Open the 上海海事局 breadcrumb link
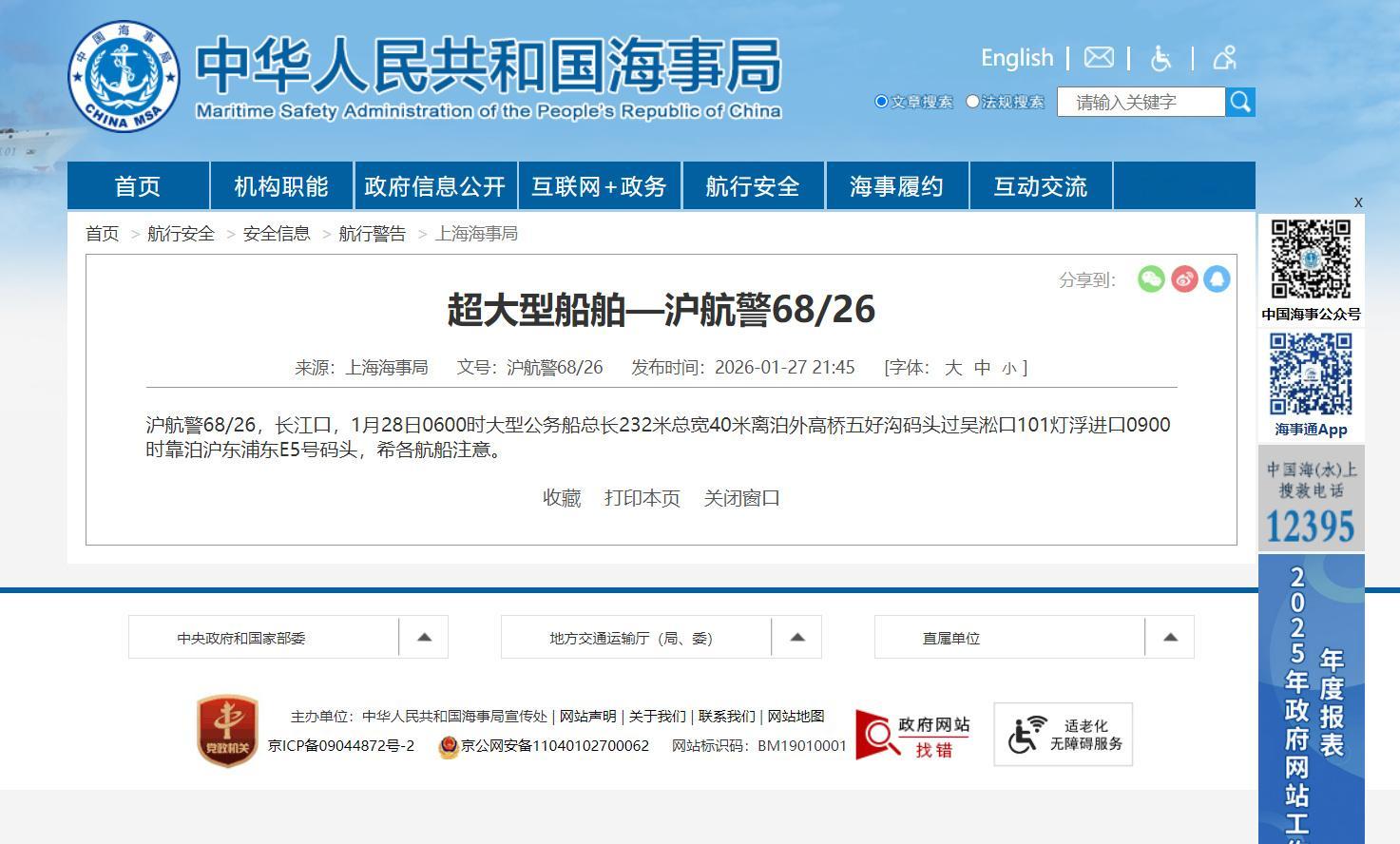Screen dimensions: 1400x844 point(477,233)
